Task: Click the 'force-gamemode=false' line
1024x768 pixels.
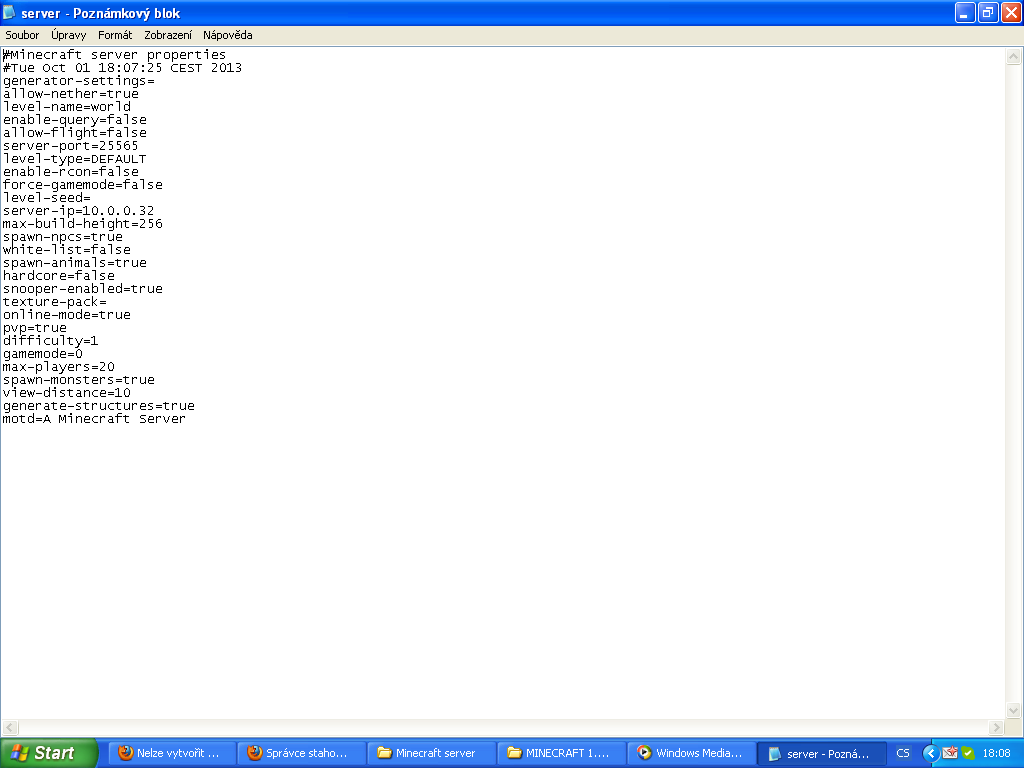Action: click(82, 185)
